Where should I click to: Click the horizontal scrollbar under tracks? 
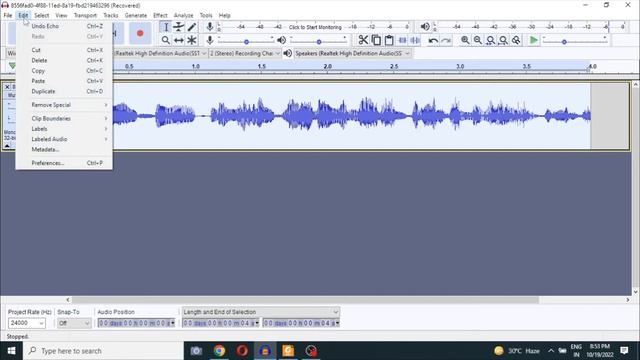coord(305,300)
